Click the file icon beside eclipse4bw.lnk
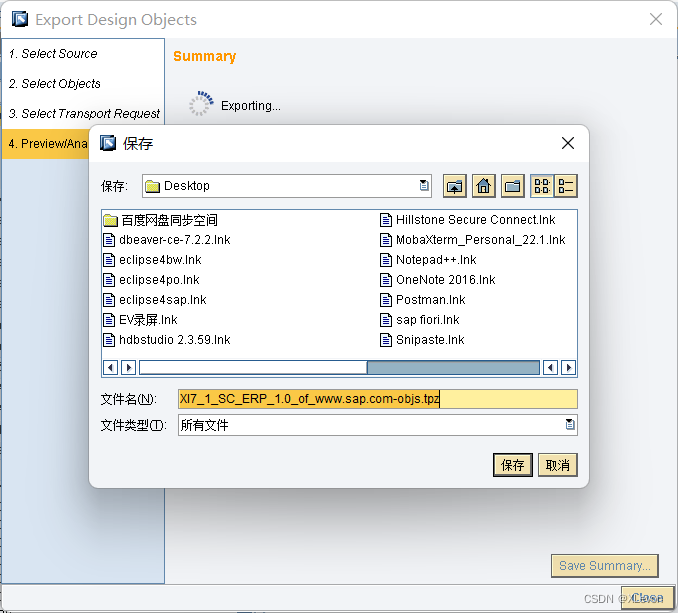This screenshot has height=613, width=678. [109, 260]
